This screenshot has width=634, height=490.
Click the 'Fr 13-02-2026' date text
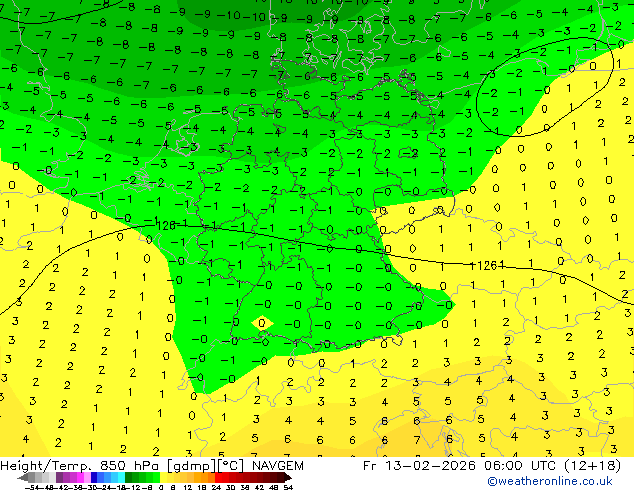419,466
